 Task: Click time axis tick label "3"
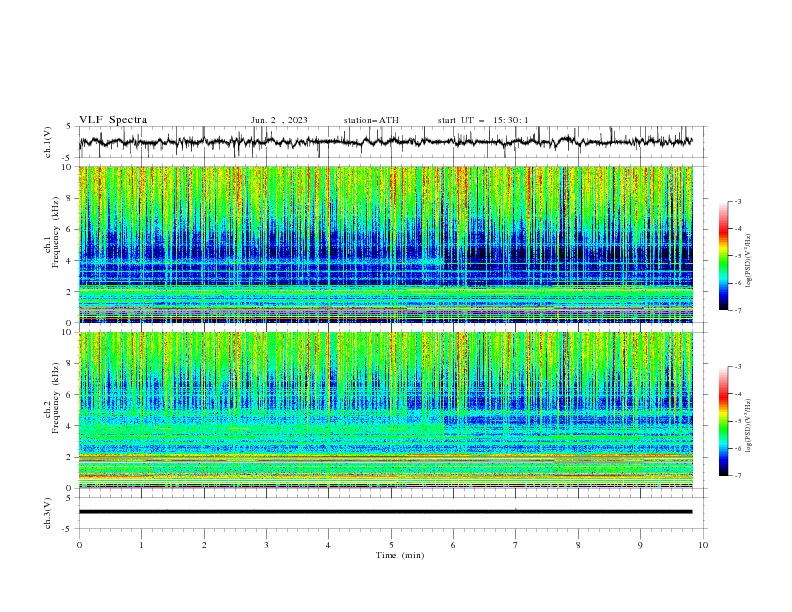pyautogui.click(x=266, y=545)
